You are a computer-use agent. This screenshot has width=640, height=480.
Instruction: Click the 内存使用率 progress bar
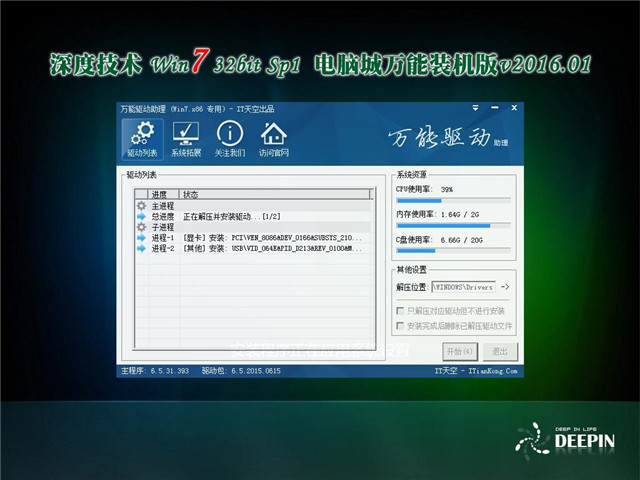coord(453,226)
